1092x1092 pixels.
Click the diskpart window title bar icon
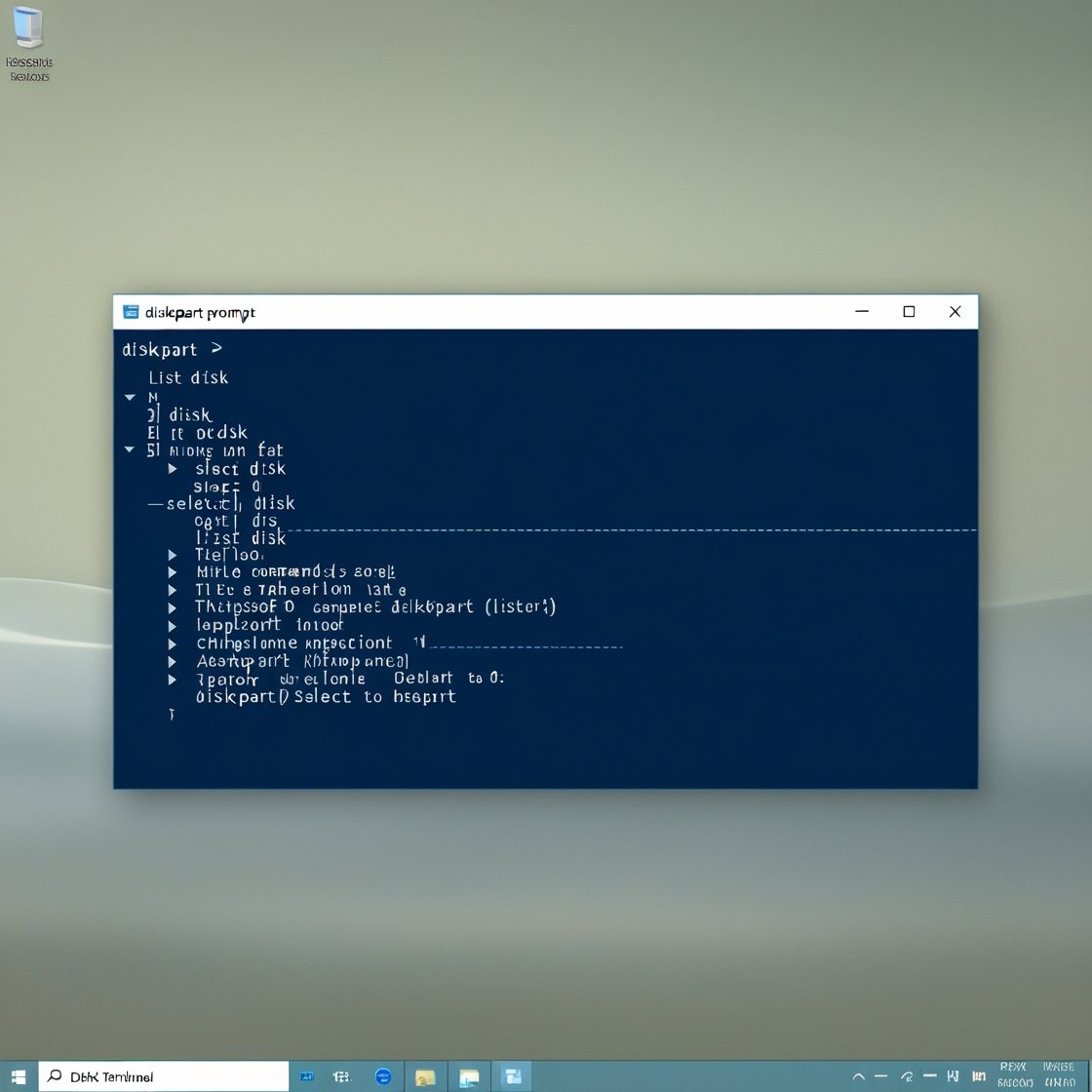pos(131,312)
